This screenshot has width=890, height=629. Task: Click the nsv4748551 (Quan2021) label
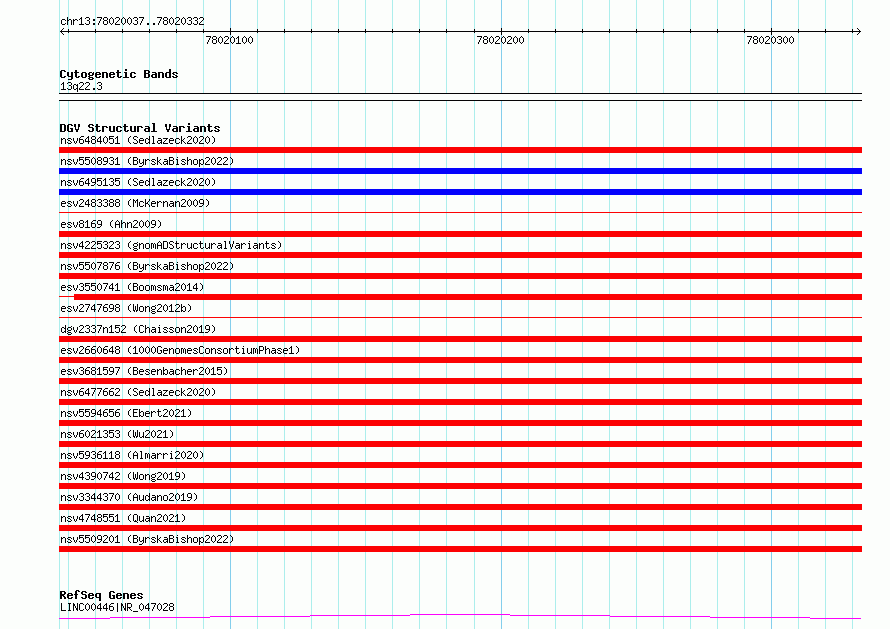pos(123,518)
